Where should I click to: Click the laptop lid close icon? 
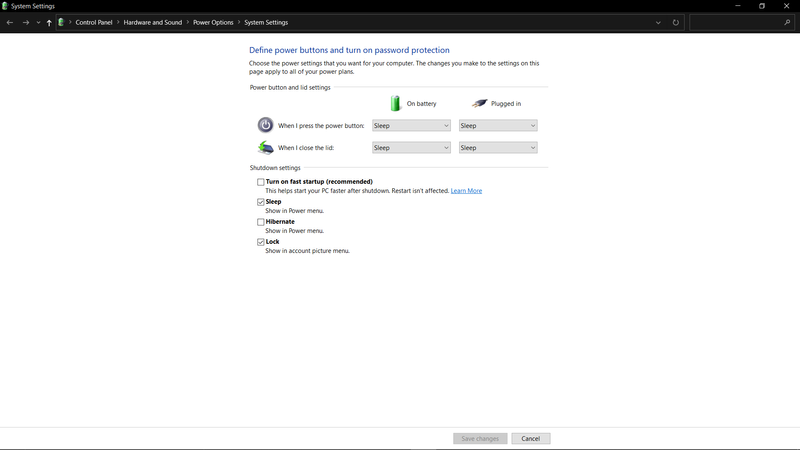point(265,147)
